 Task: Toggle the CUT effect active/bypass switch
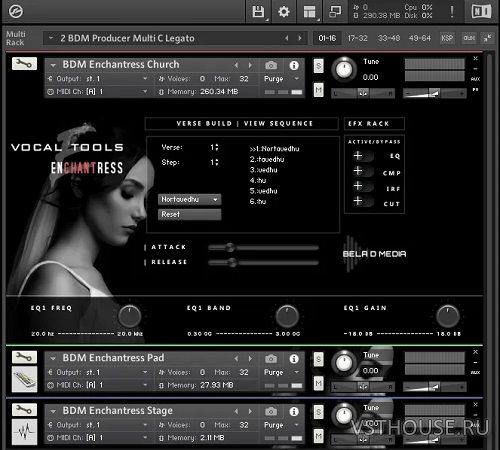[x=362, y=201]
